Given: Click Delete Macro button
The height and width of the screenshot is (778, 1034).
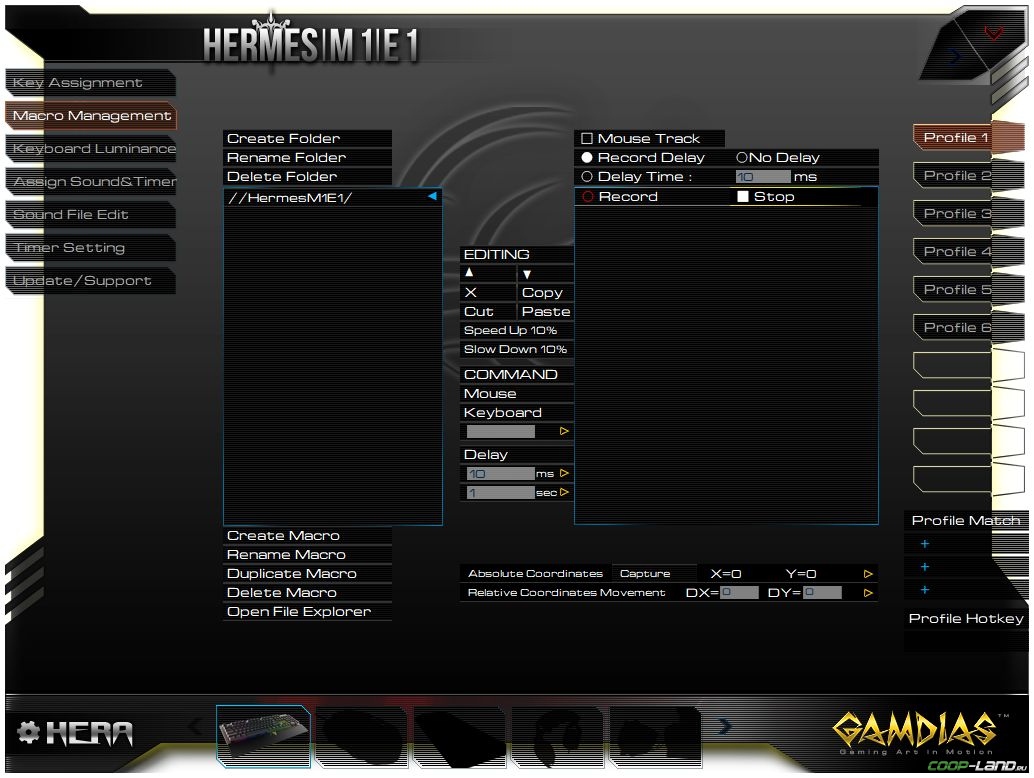Looking at the screenshot, I should point(307,593).
